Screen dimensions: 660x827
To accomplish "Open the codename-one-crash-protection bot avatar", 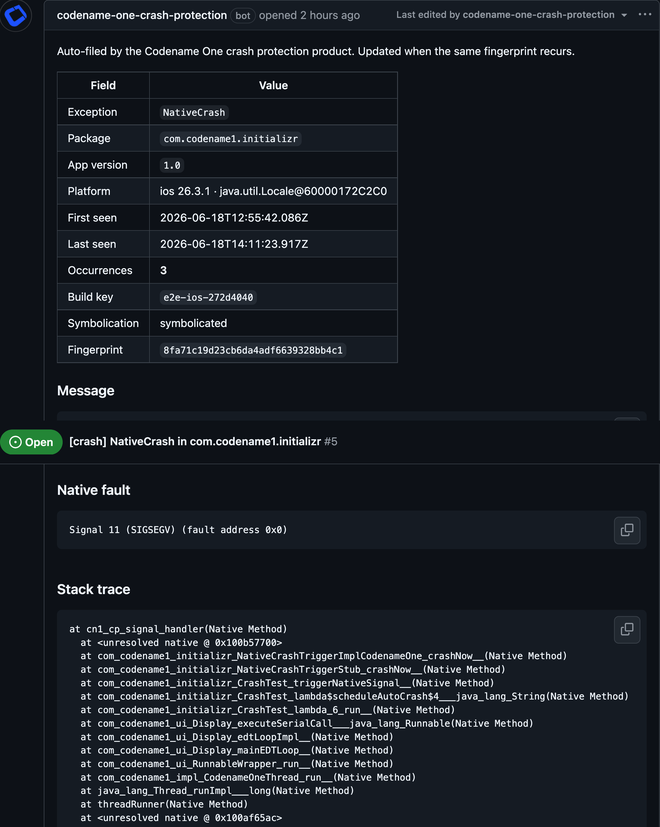I will tap(15, 15).
